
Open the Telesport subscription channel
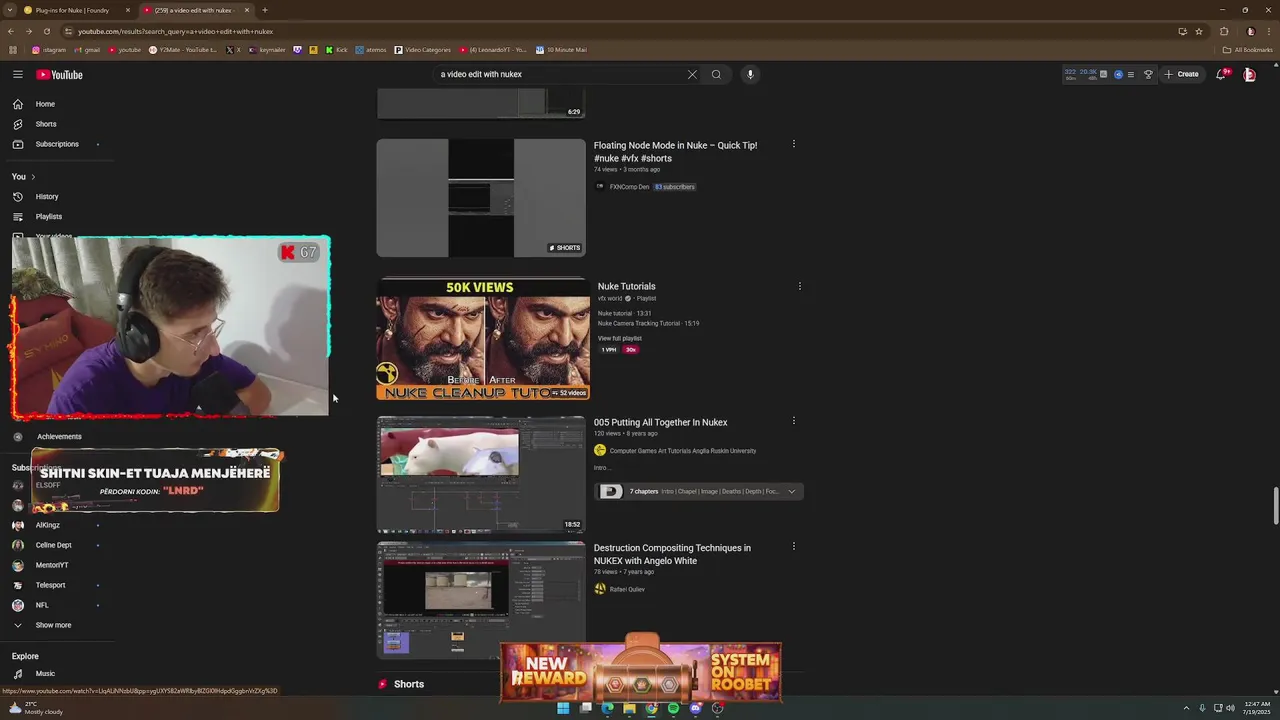point(50,585)
